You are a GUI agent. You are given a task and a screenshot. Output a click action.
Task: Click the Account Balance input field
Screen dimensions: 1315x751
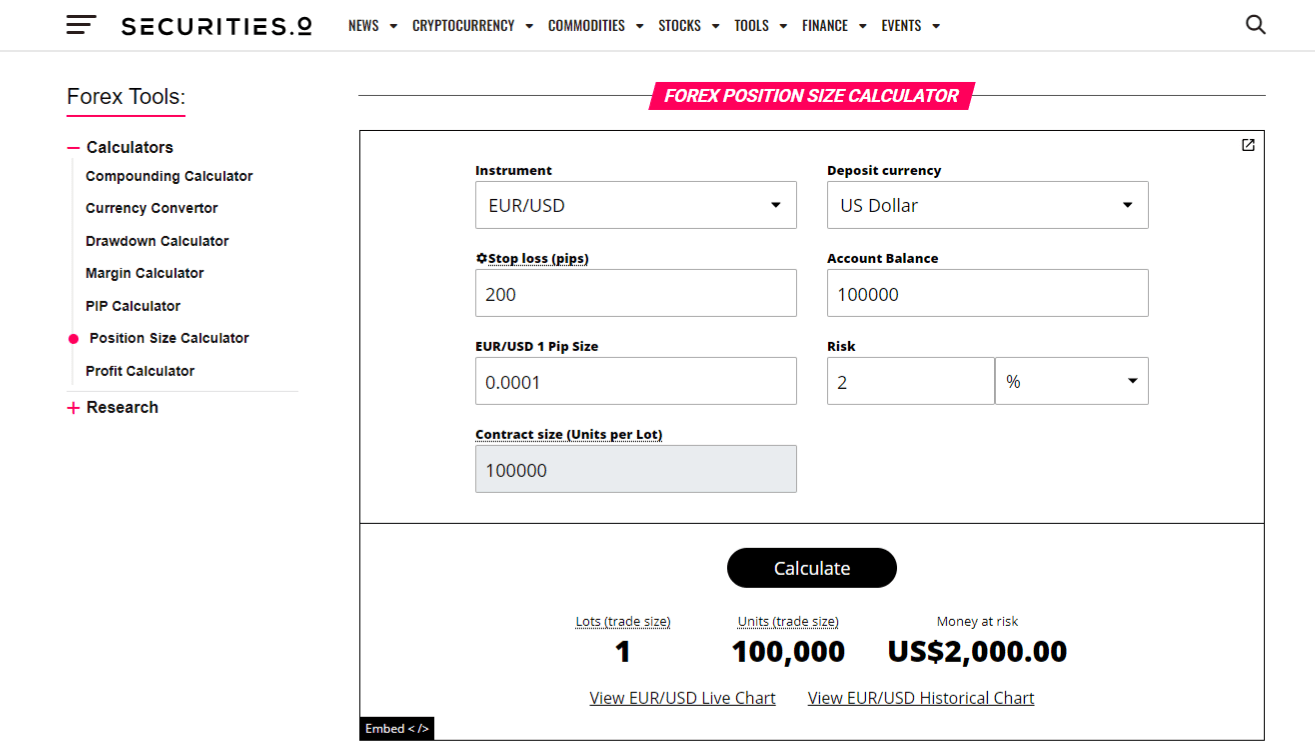987,293
